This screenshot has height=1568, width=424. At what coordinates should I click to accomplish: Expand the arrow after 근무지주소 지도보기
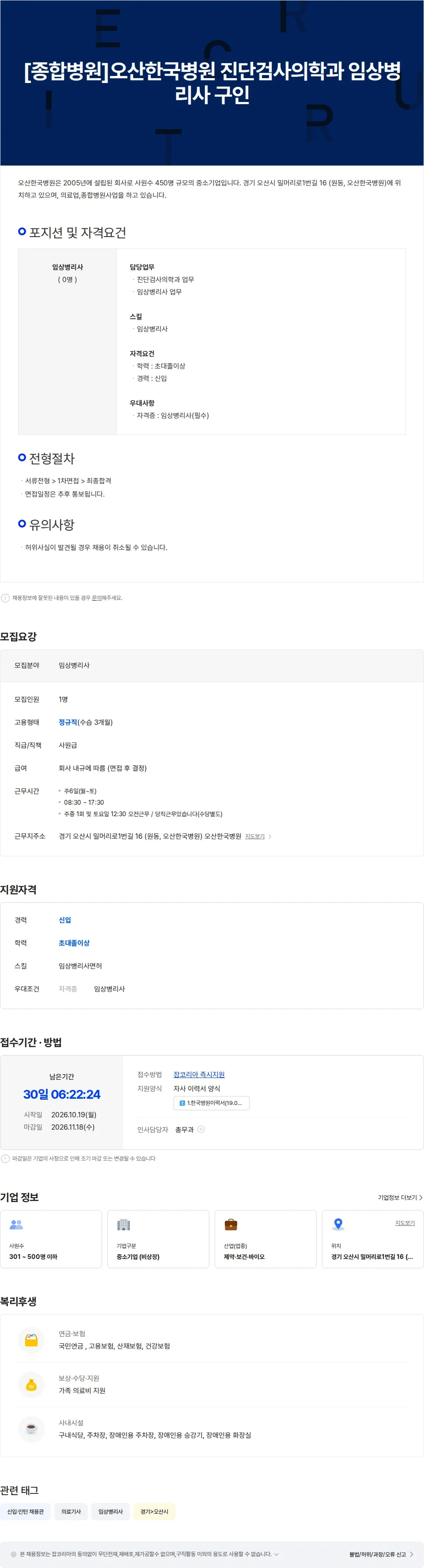(270, 837)
